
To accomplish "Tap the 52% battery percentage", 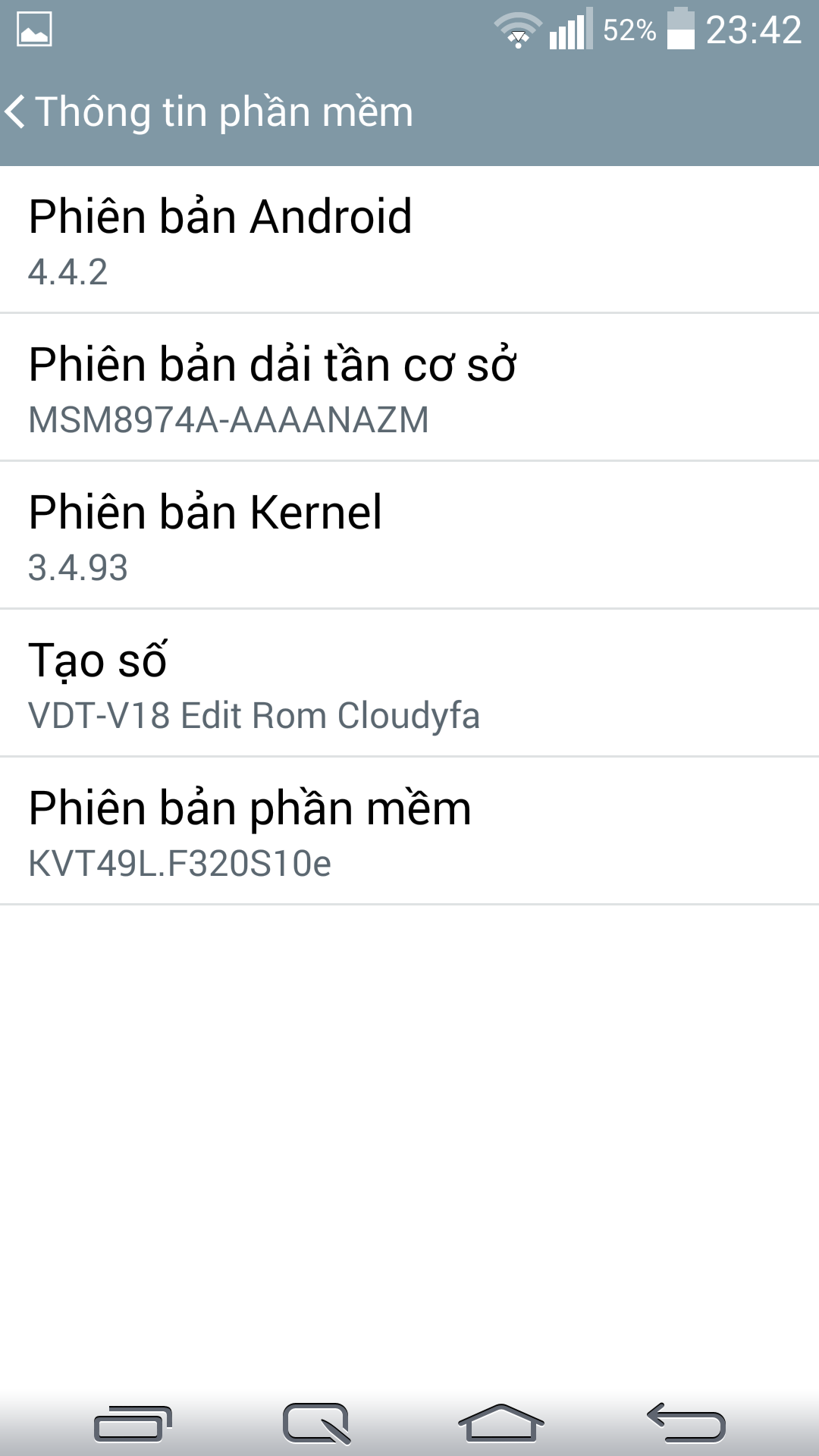I will (629, 30).
